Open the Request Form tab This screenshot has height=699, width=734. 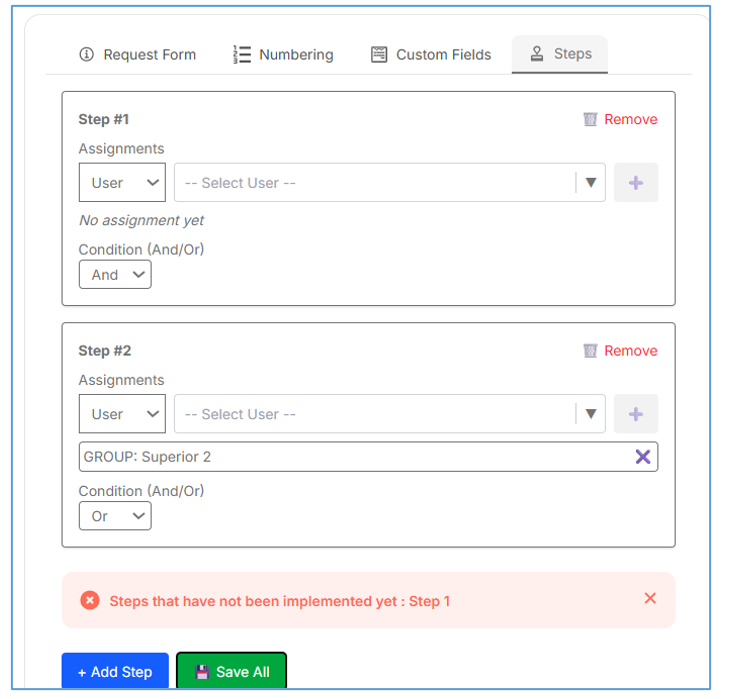(x=137, y=55)
